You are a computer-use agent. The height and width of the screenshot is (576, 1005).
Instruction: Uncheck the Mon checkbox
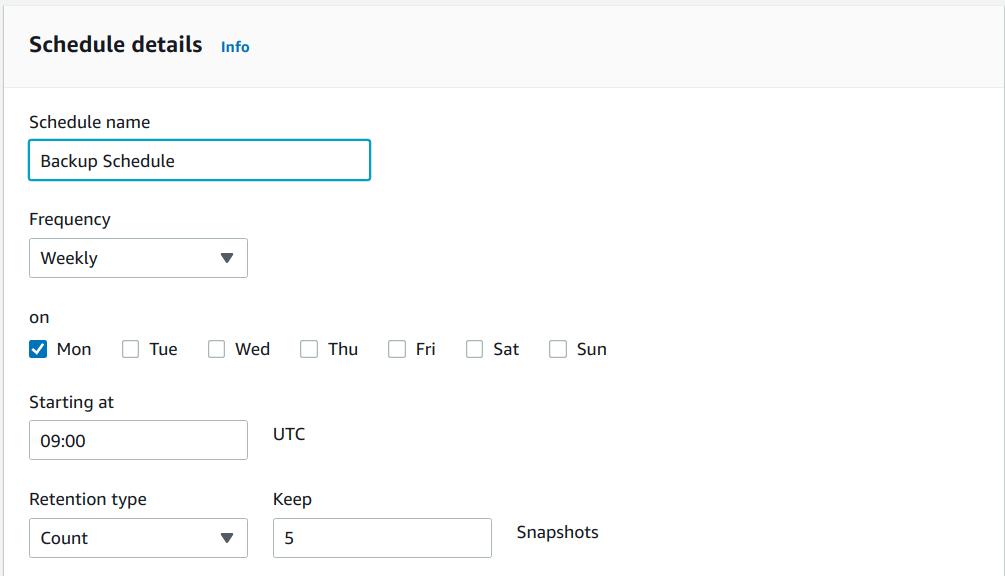pyautogui.click(x=38, y=349)
